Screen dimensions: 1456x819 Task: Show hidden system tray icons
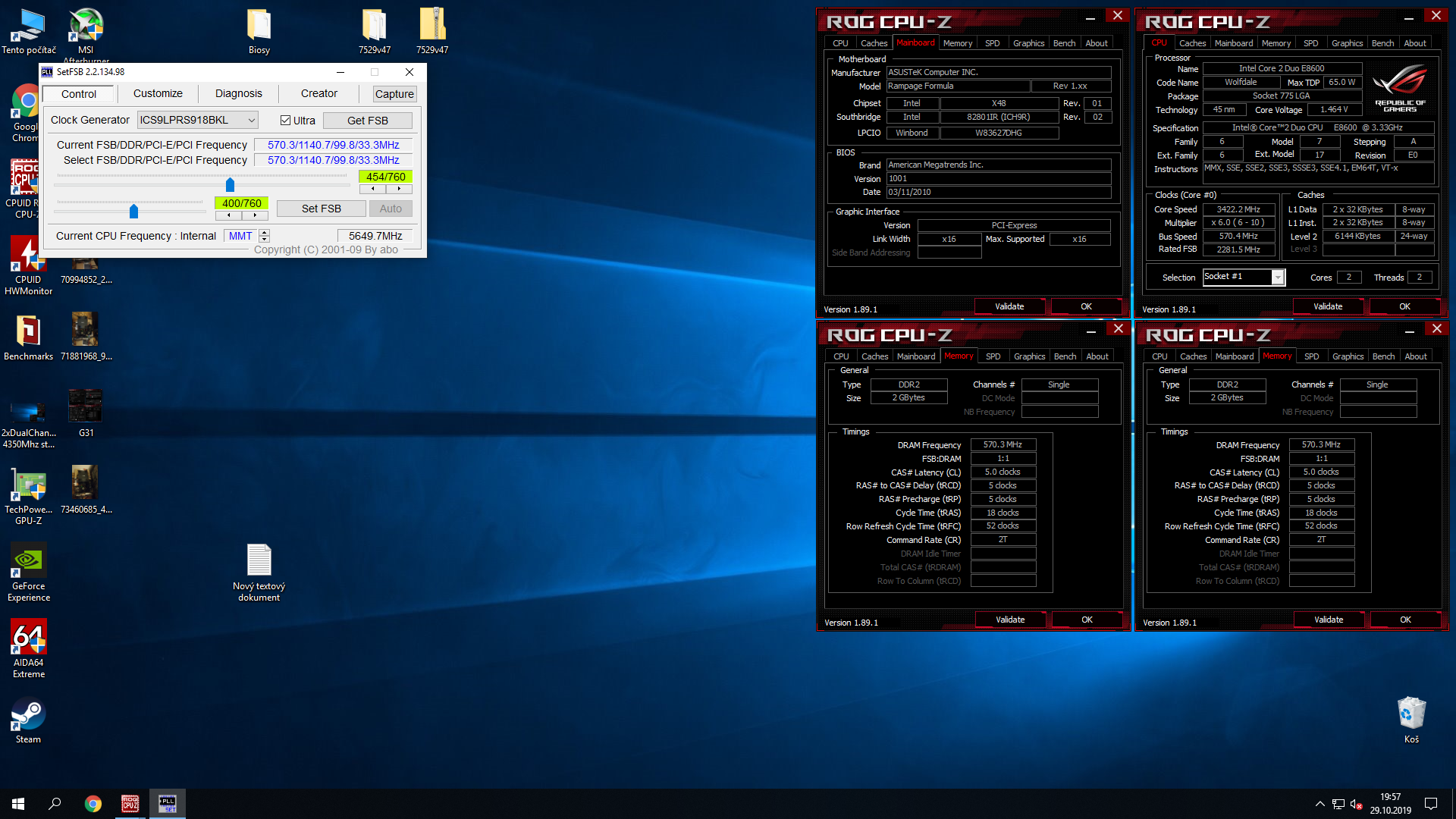click(1320, 804)
